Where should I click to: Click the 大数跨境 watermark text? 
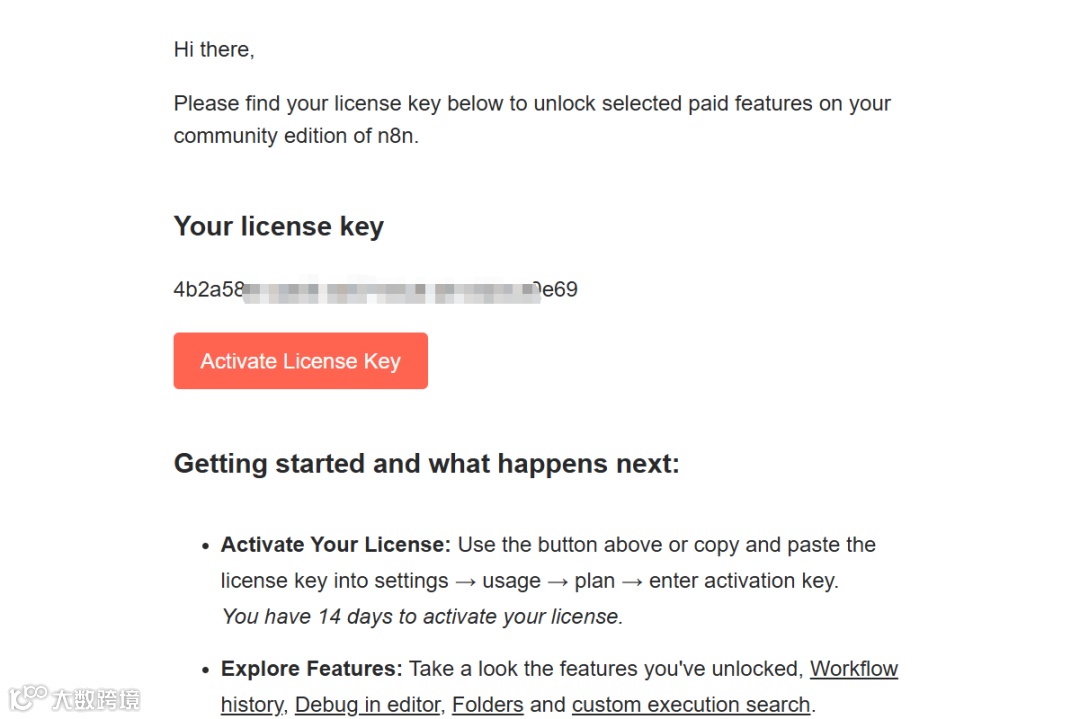(x=96, y=699)
